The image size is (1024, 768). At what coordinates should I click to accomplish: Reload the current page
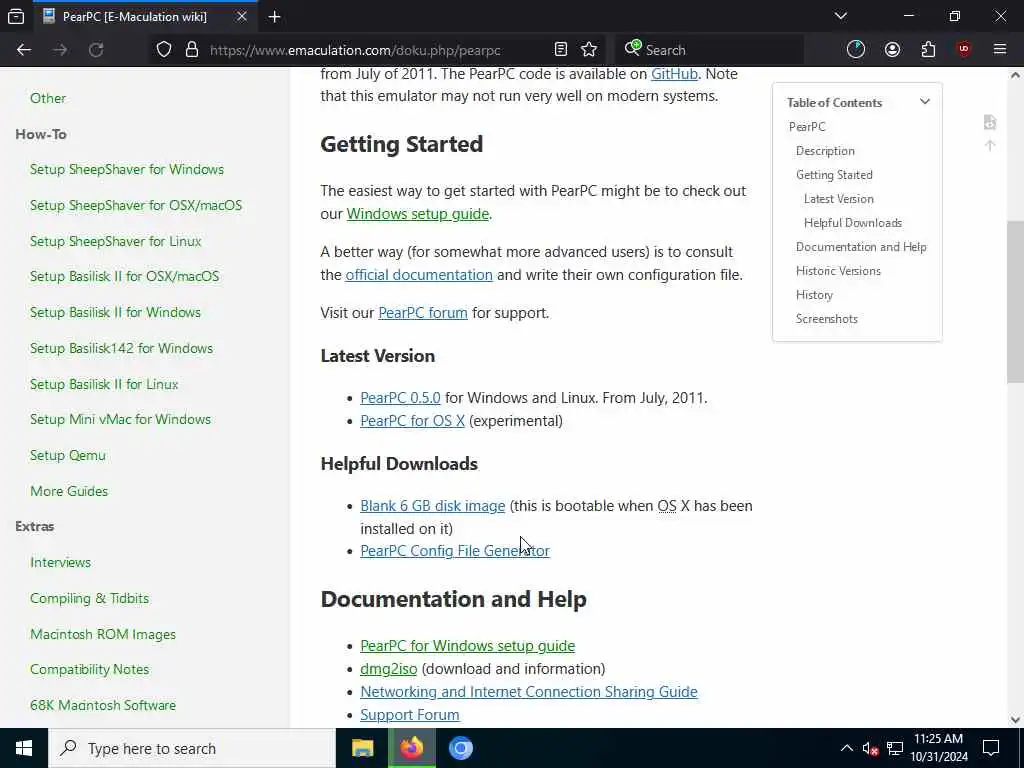pos(96,50)
